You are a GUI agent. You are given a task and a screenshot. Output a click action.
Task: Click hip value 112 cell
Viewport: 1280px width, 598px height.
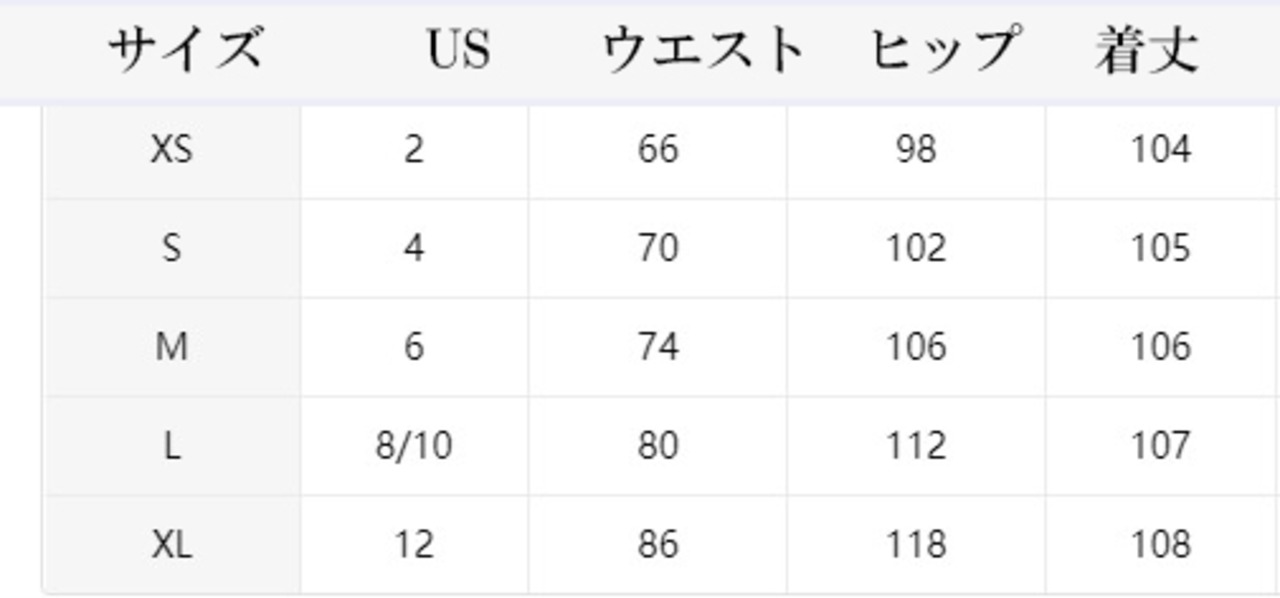click(x=916, y=446)
